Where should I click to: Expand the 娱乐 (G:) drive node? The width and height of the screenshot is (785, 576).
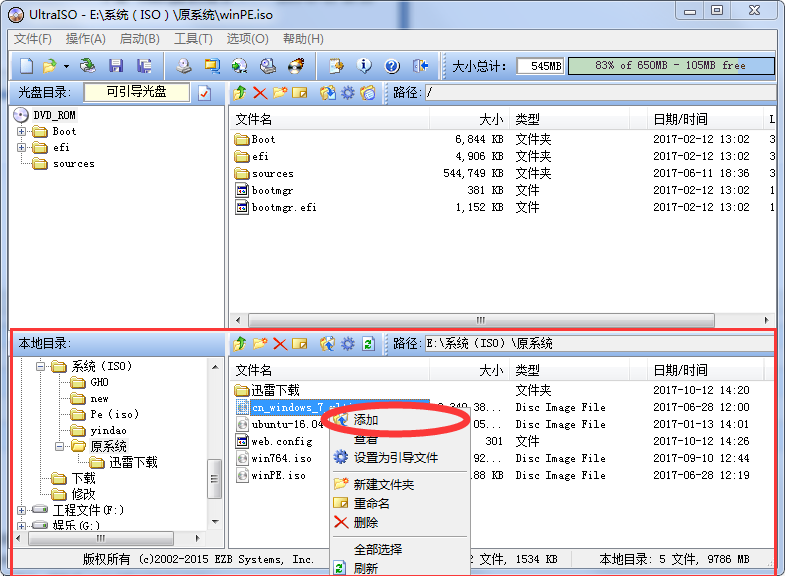(x=21, y=525)
